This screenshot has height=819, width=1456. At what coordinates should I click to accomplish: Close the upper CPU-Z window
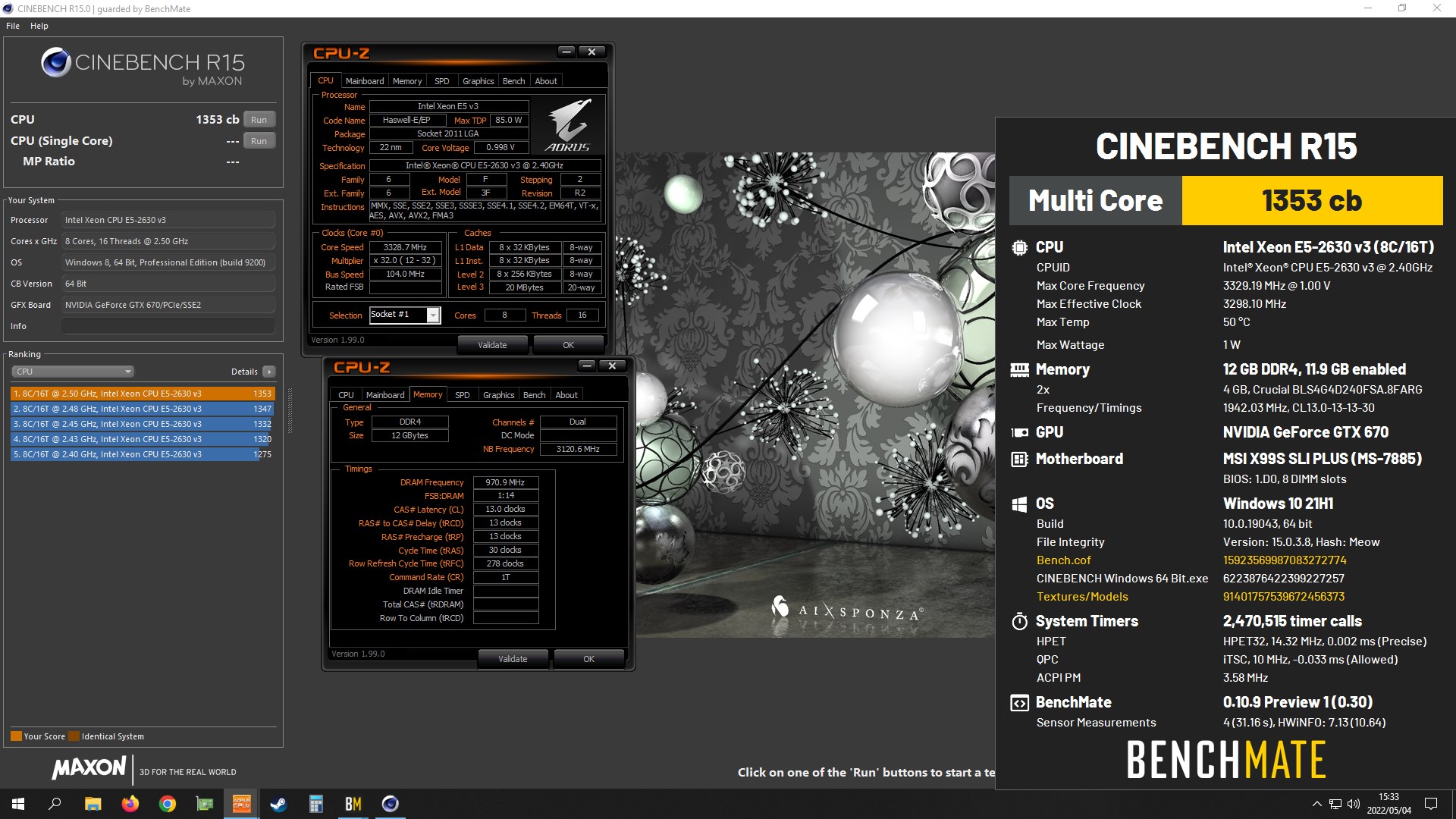point(591,52)
